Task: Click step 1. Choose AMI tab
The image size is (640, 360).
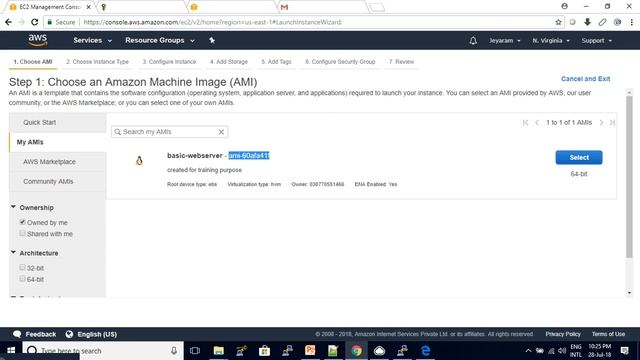Action: [33, 62]
